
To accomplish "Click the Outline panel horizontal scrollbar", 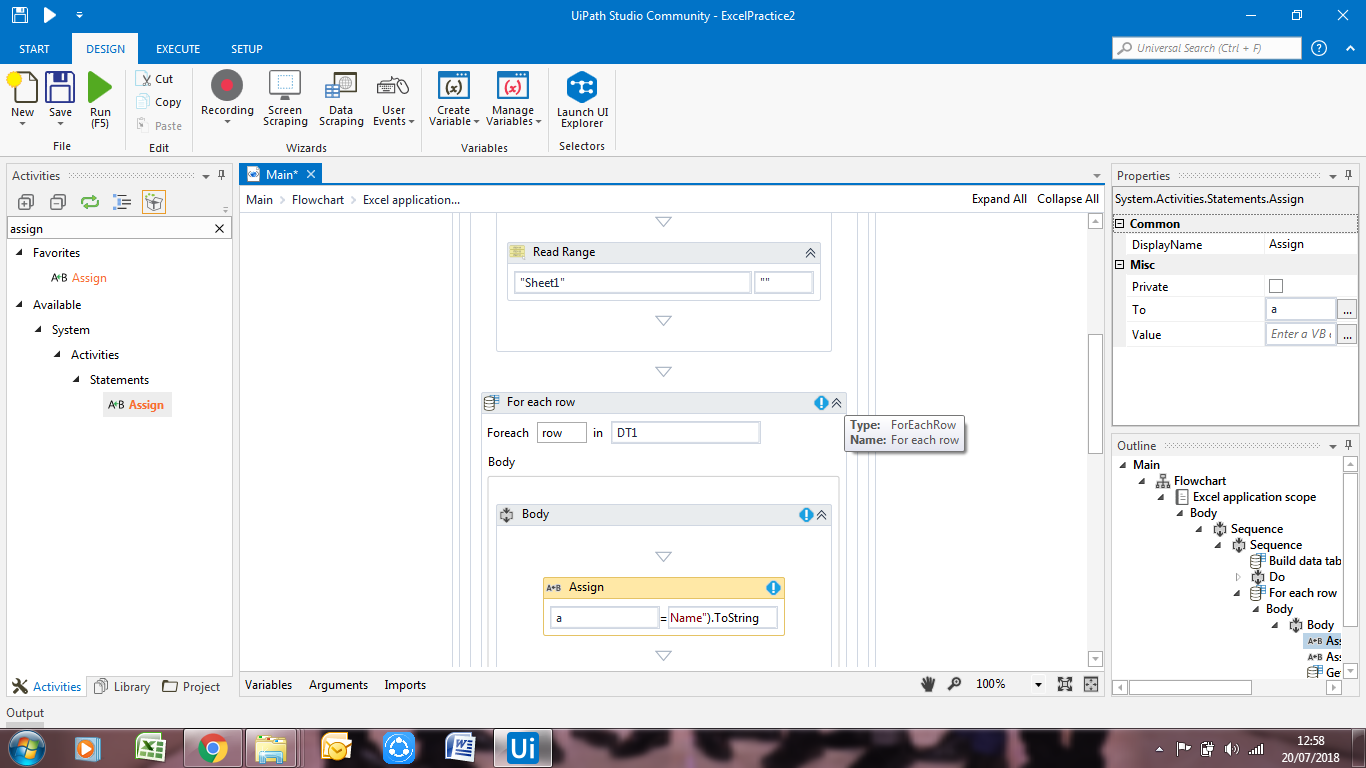I will click(1190, 688).
